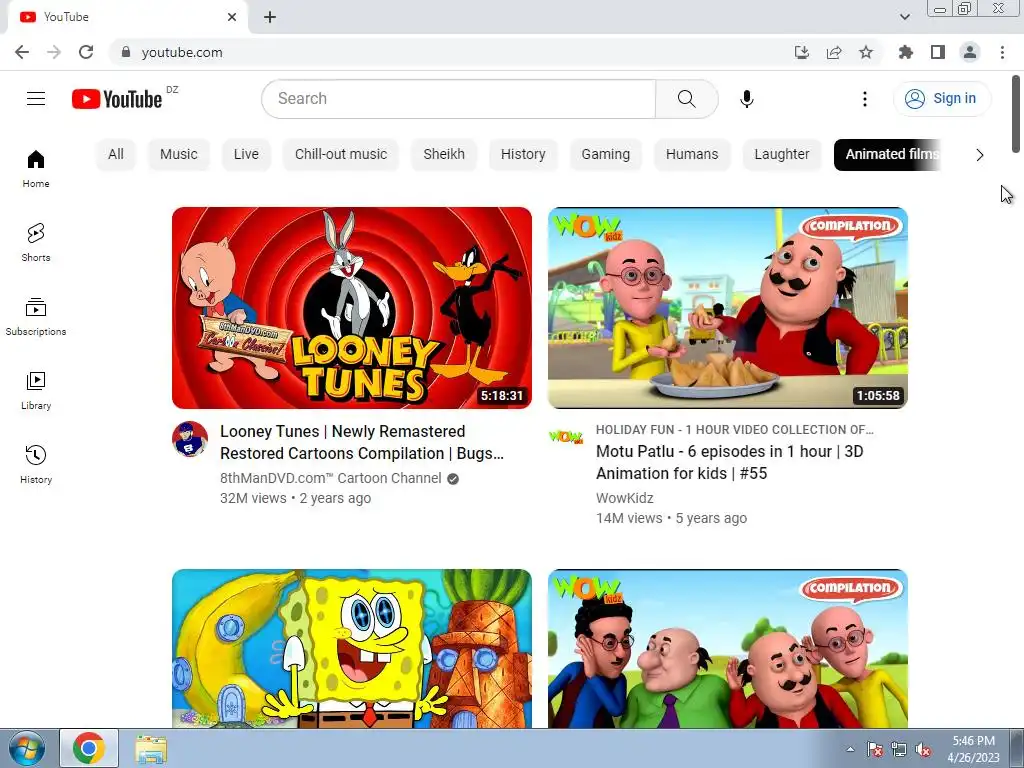
Task: Click the network tray icon
Action: 899,750
